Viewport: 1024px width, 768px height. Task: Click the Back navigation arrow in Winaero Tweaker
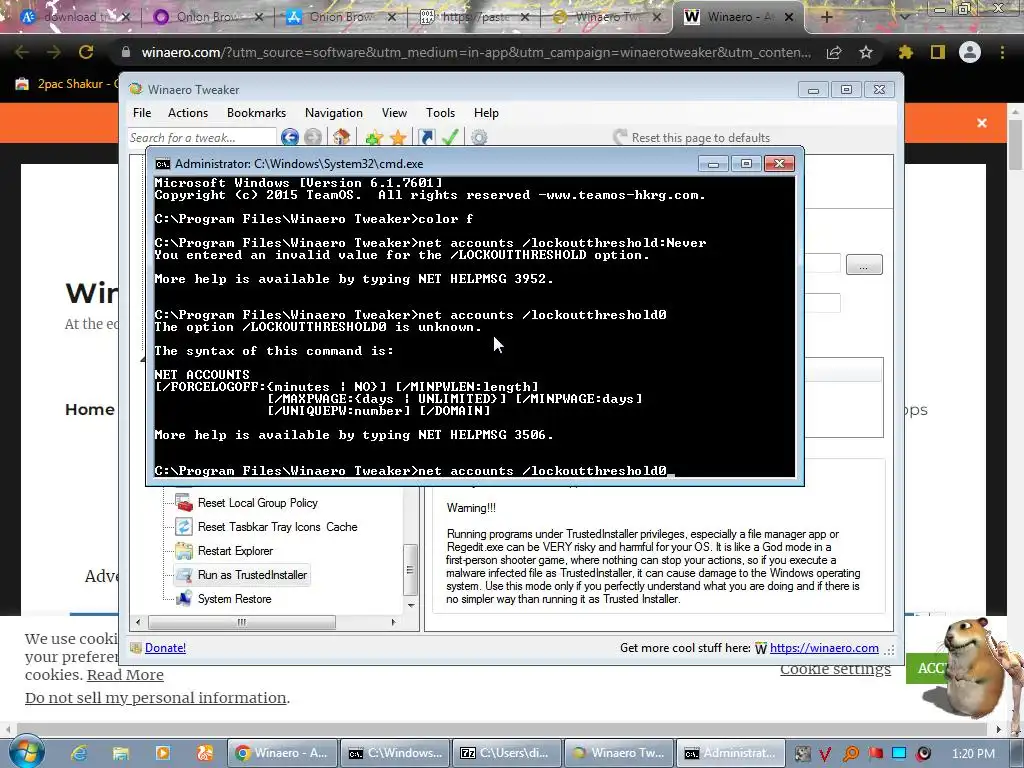pyautogui.click(x=289, y=137)
